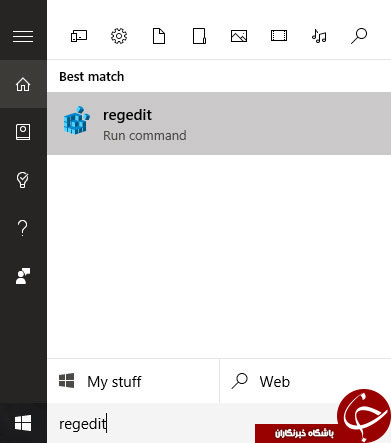This screenshot has height=443, width=391.
Task: Filter results by Documents
Action: [x=159, y=36]
